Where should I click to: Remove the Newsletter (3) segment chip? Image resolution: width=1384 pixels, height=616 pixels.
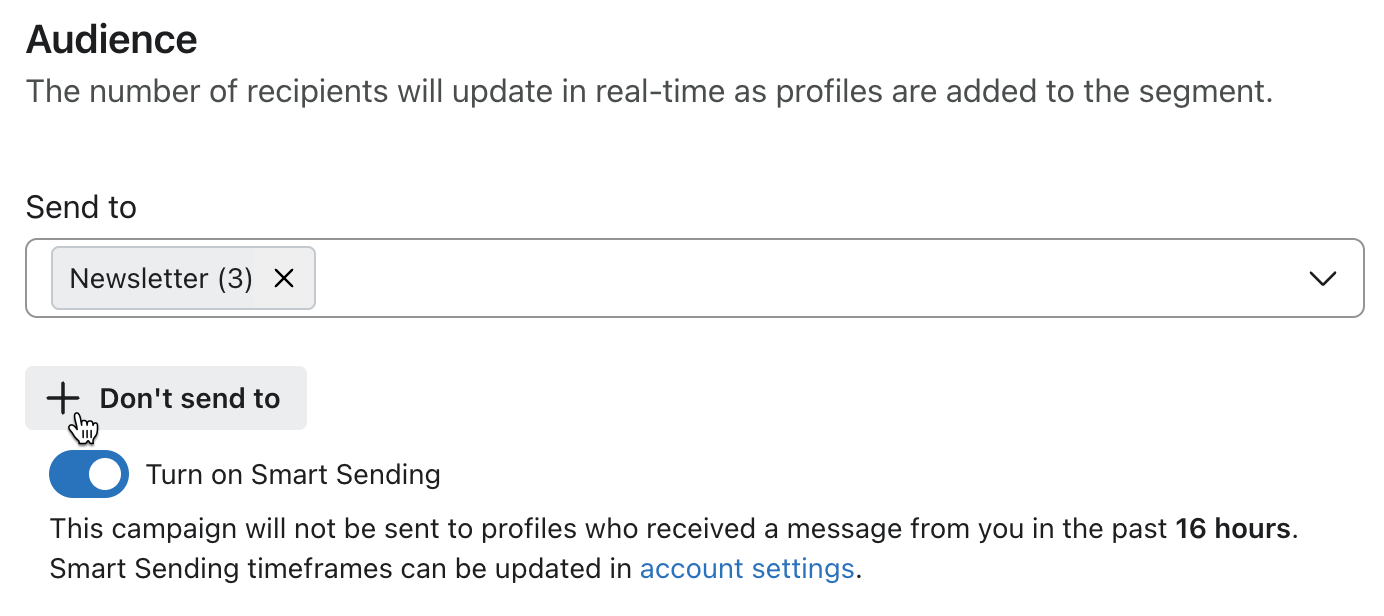click(x=284, y=279)
